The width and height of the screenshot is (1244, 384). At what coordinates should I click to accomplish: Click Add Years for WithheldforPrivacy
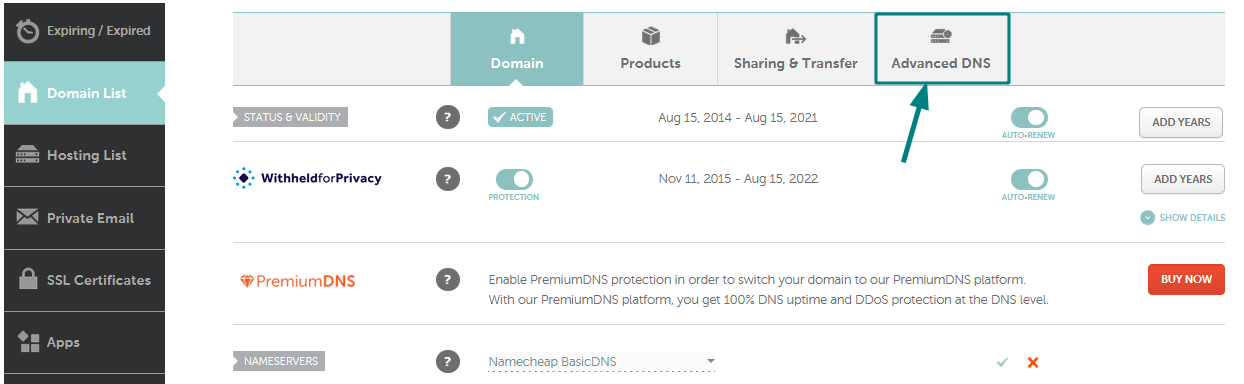pyautogui.click(x=1182, y=179)
